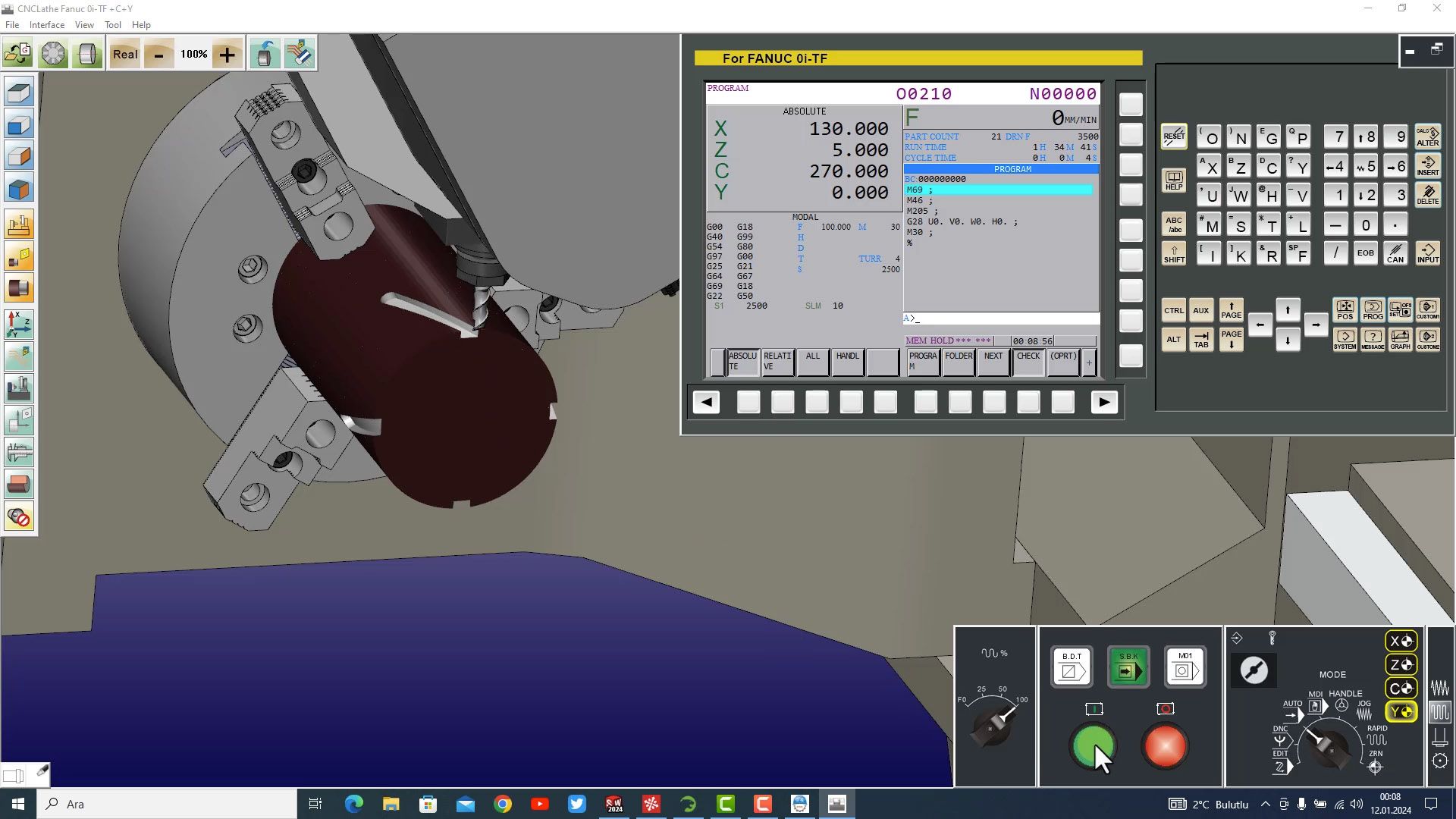Click the zoom minus button
The image size is (1456, 819).
158,54
